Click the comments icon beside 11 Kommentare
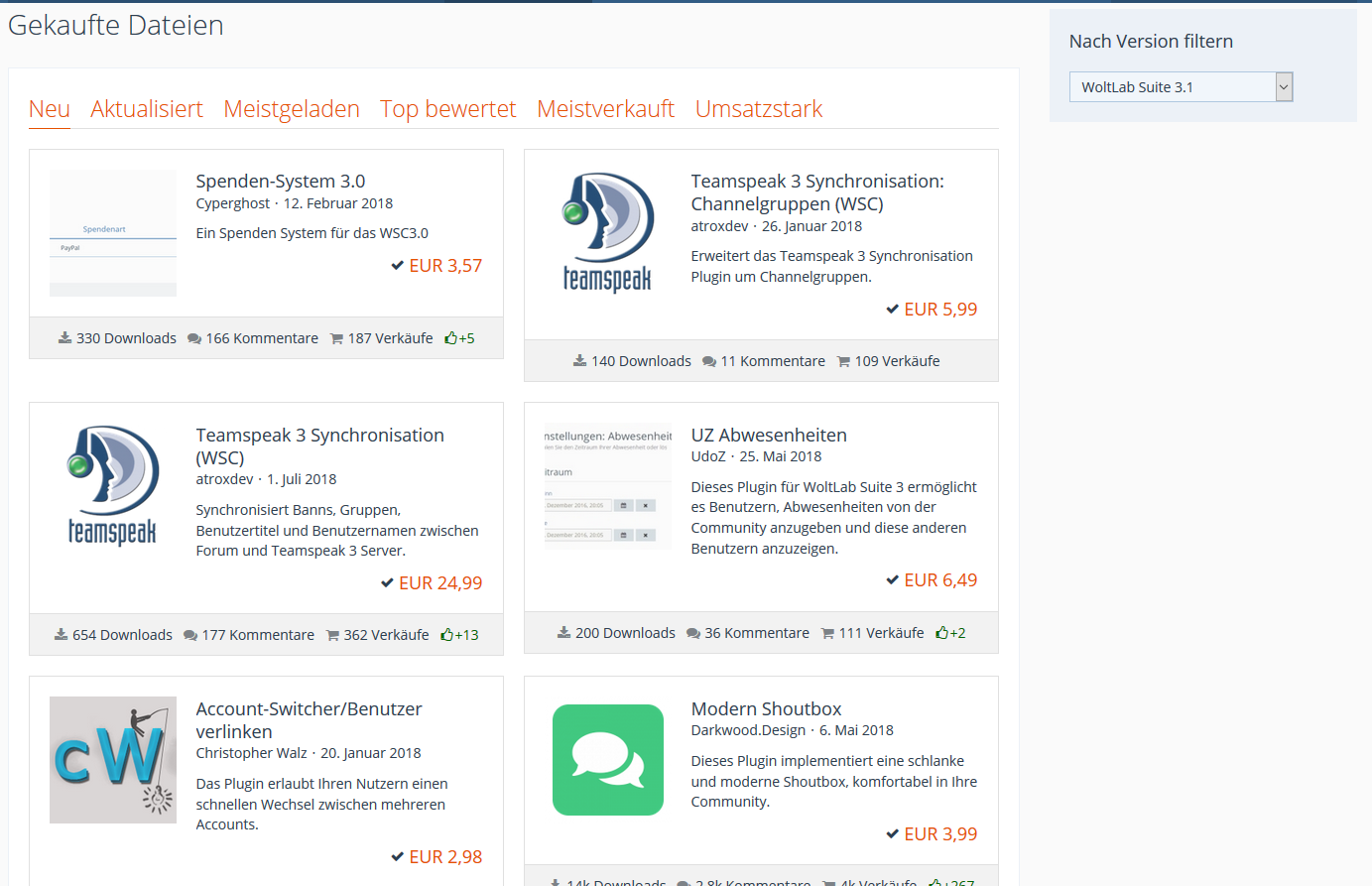 pos(709,362)
